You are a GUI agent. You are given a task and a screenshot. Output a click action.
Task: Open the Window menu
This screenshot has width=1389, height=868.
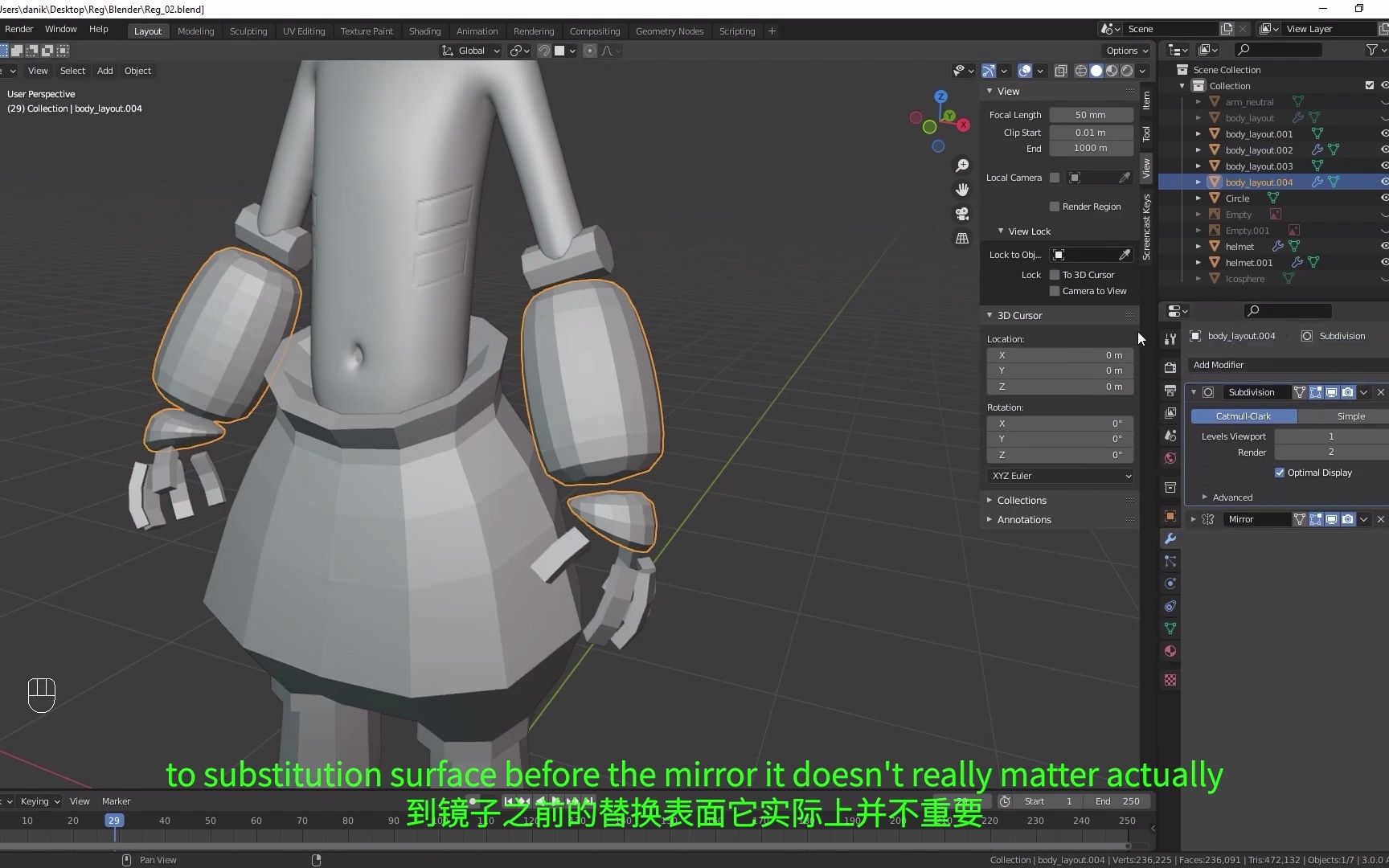[60, 29]
